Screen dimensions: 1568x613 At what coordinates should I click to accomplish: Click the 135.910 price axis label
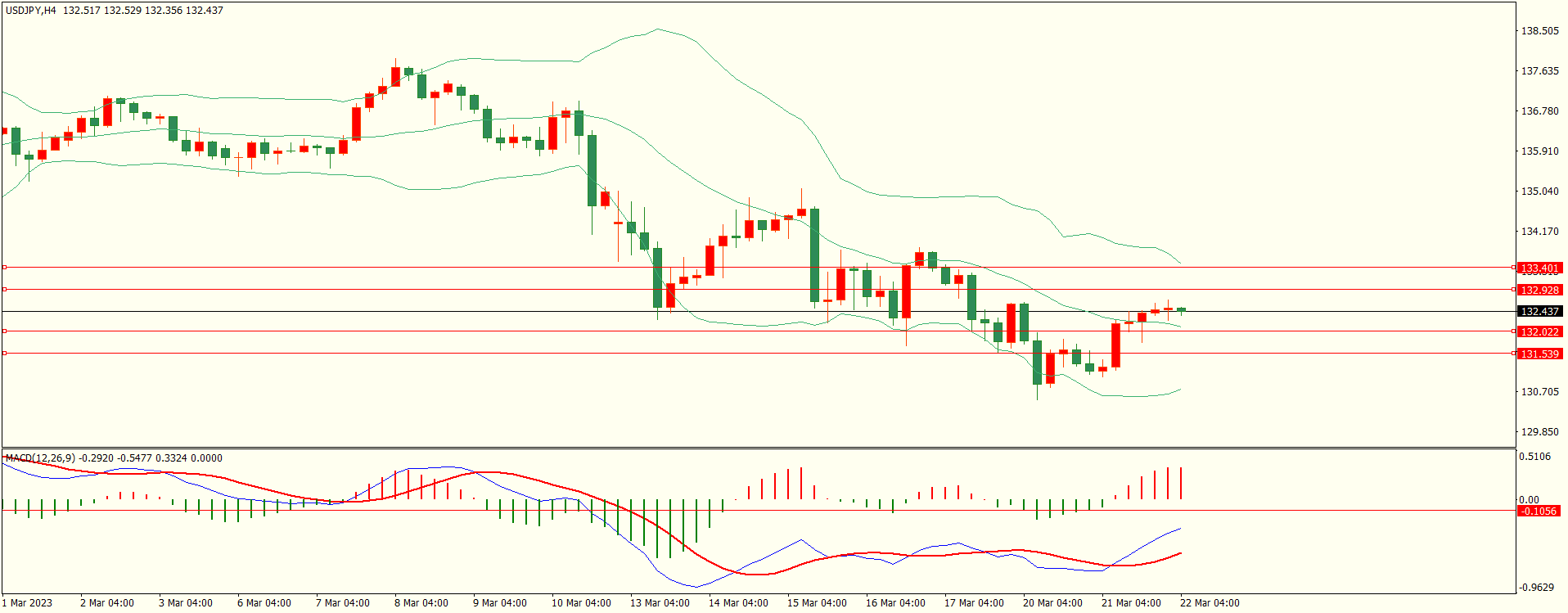tap(1539, 151)
